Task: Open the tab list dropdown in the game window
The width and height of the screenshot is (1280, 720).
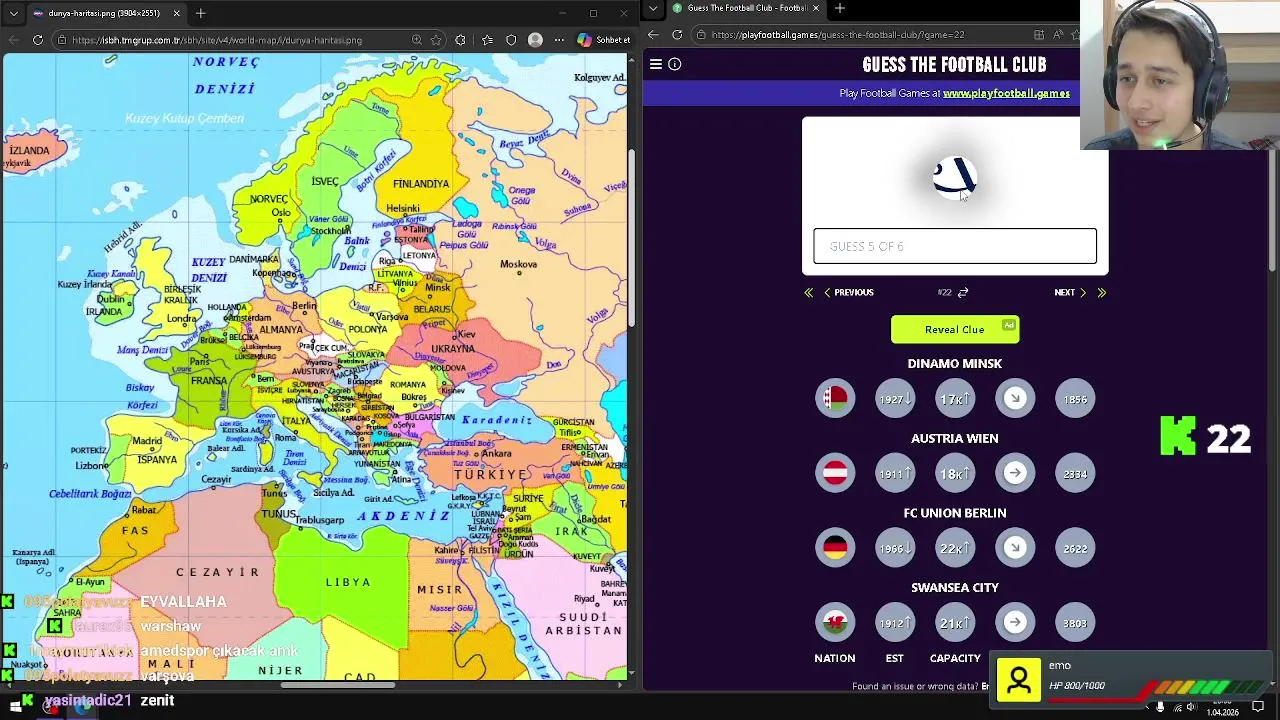Action: tap(652, 8)
